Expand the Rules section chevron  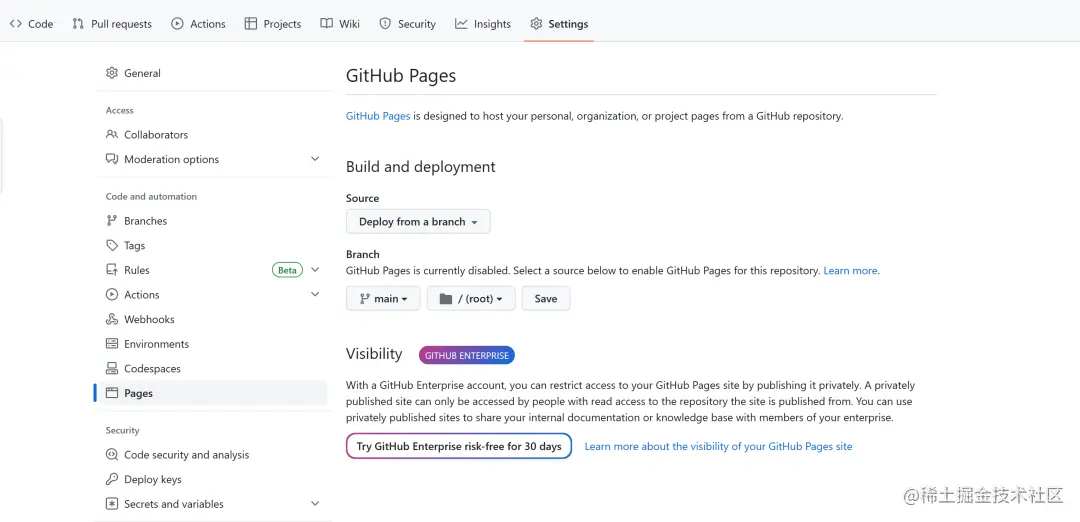pyautogui.click(x=315, y=270)
